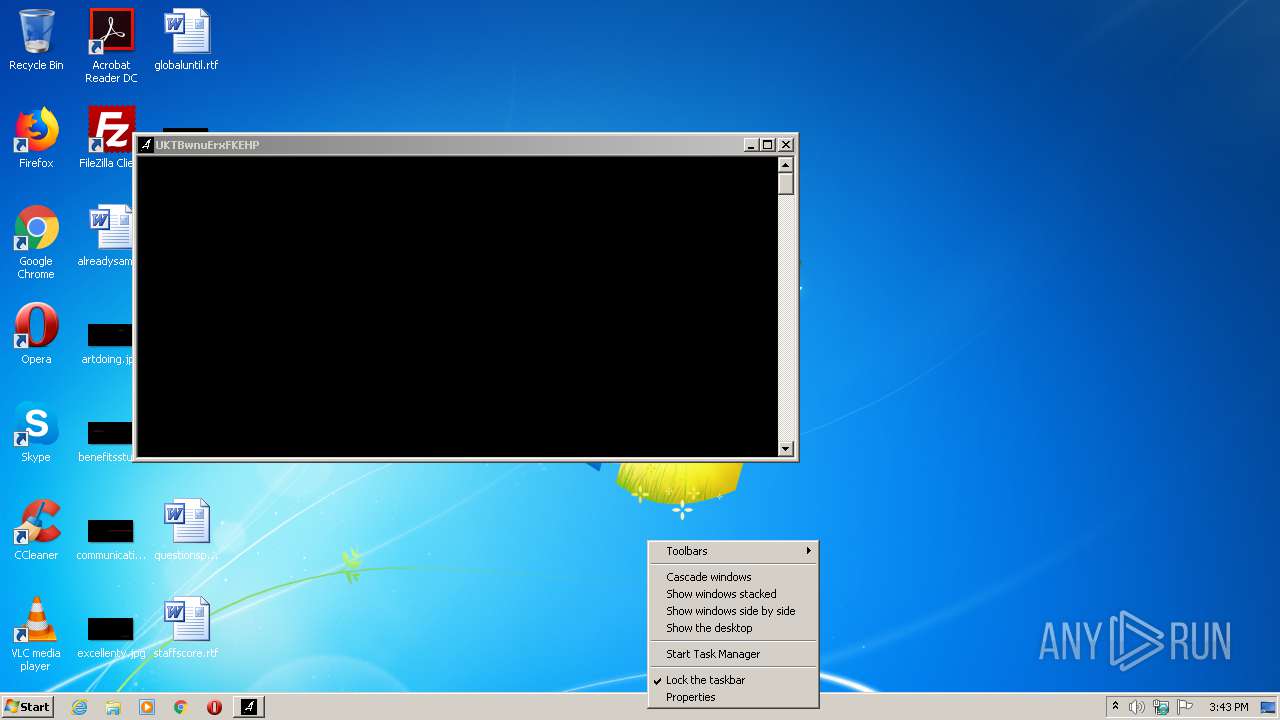Click the Start button

tap(27, 707)
